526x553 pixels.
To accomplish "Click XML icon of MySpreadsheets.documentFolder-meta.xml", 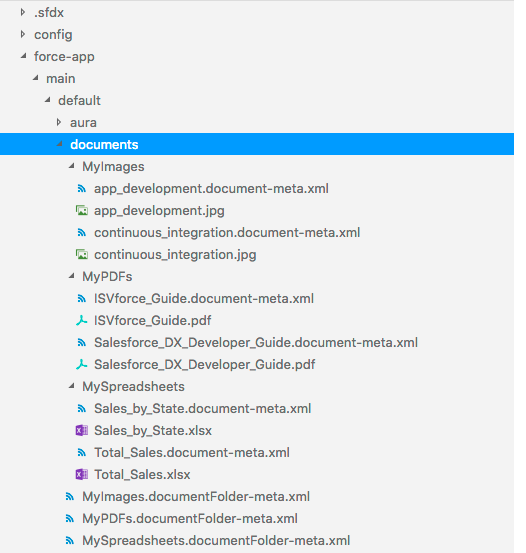I will pos(70,541).
